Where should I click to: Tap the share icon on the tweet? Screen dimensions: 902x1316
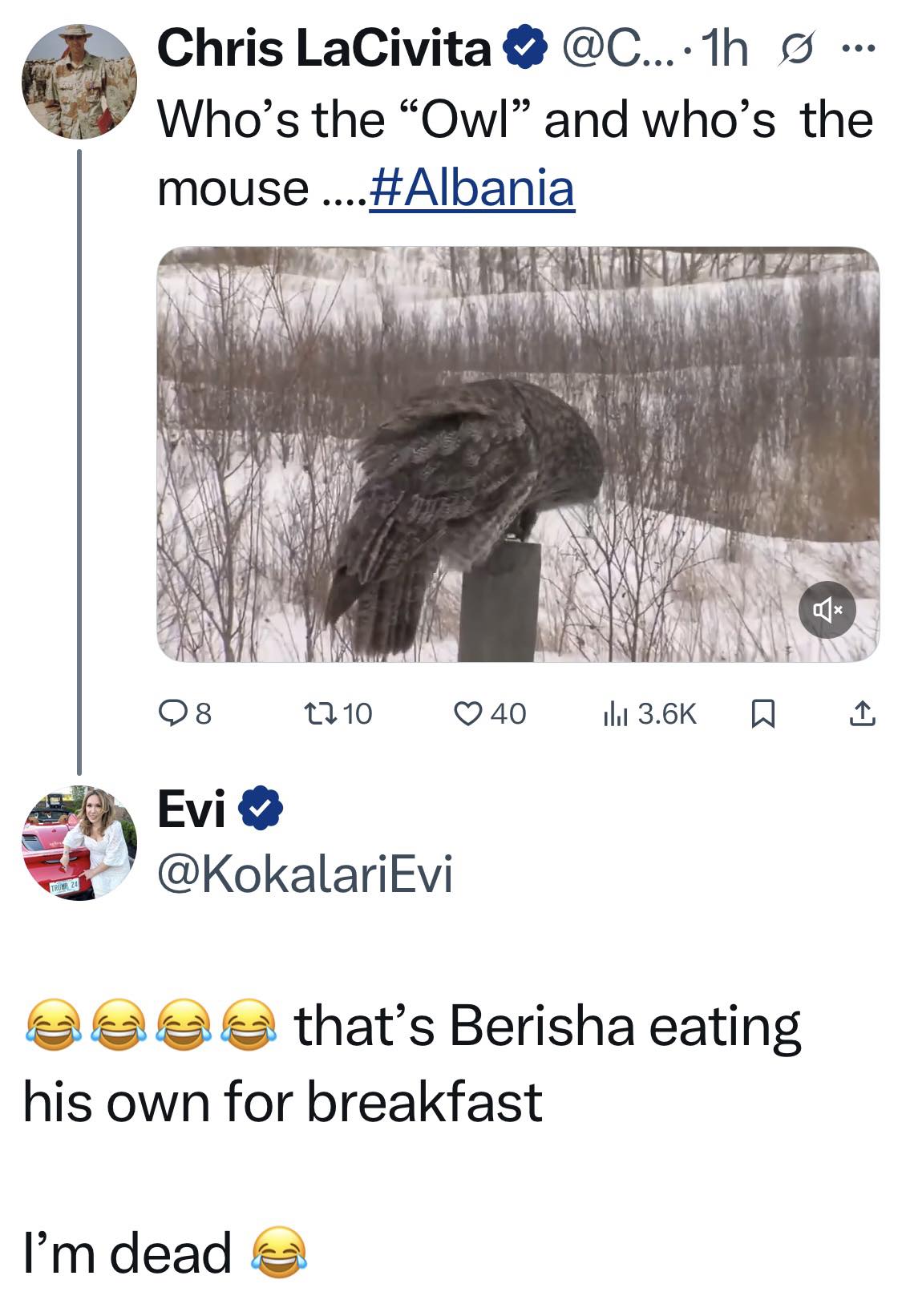861,712
